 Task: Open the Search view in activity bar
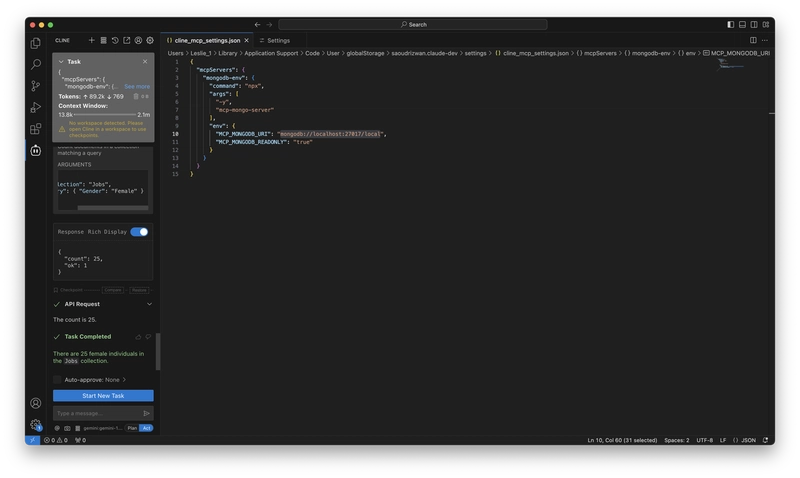(36, 64)
